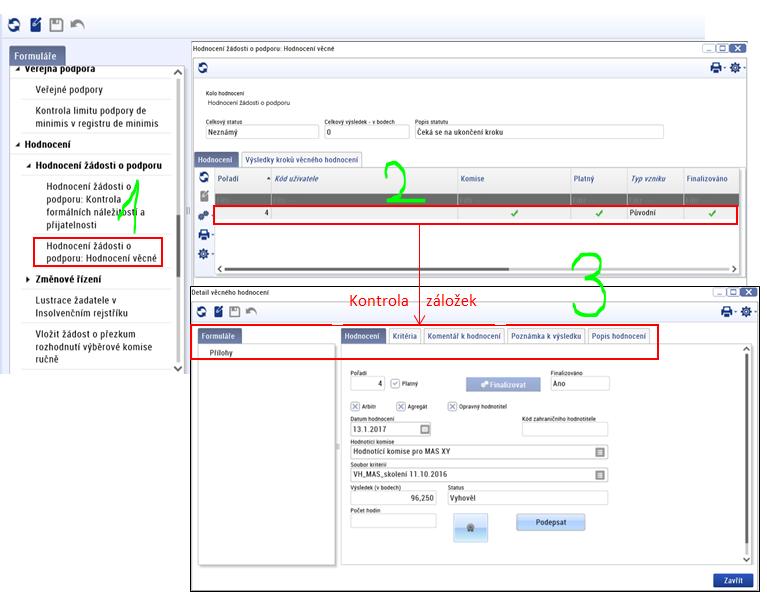Refresh the Hodnocení věcné window
This screenshot has height=596, width=767.
(203, 68)
